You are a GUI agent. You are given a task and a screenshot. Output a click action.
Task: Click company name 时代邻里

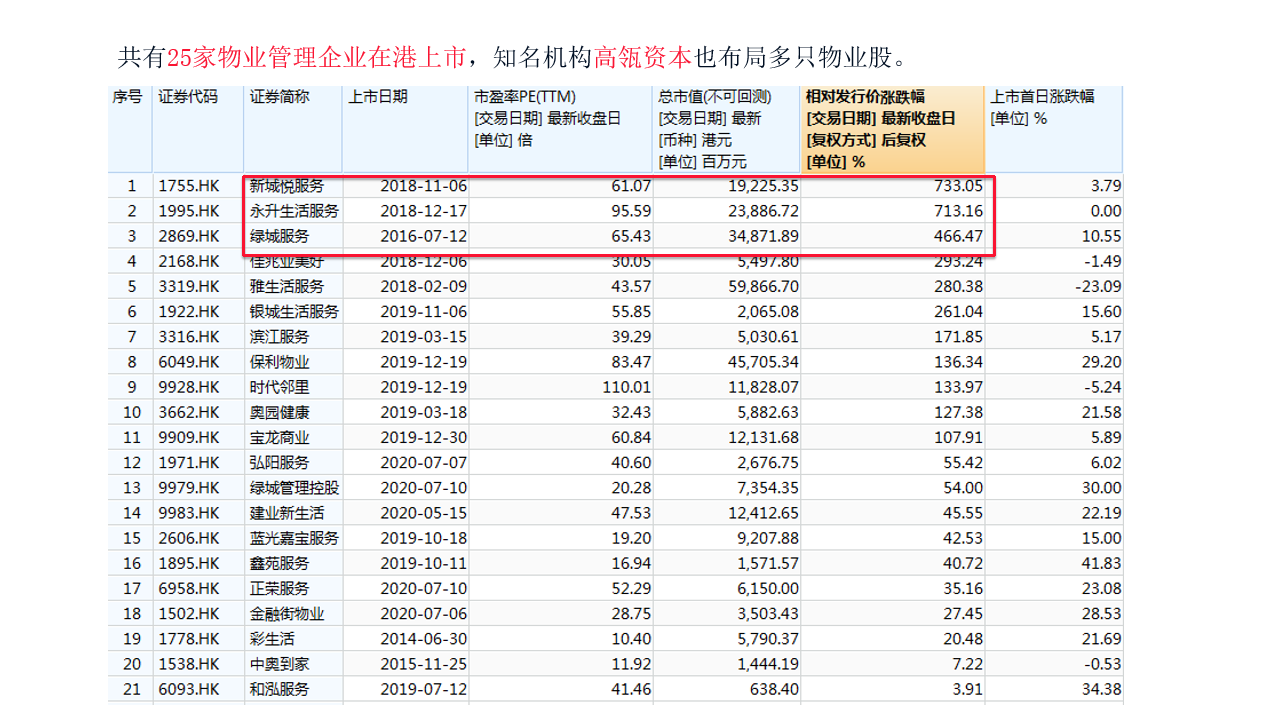point(280,387)
